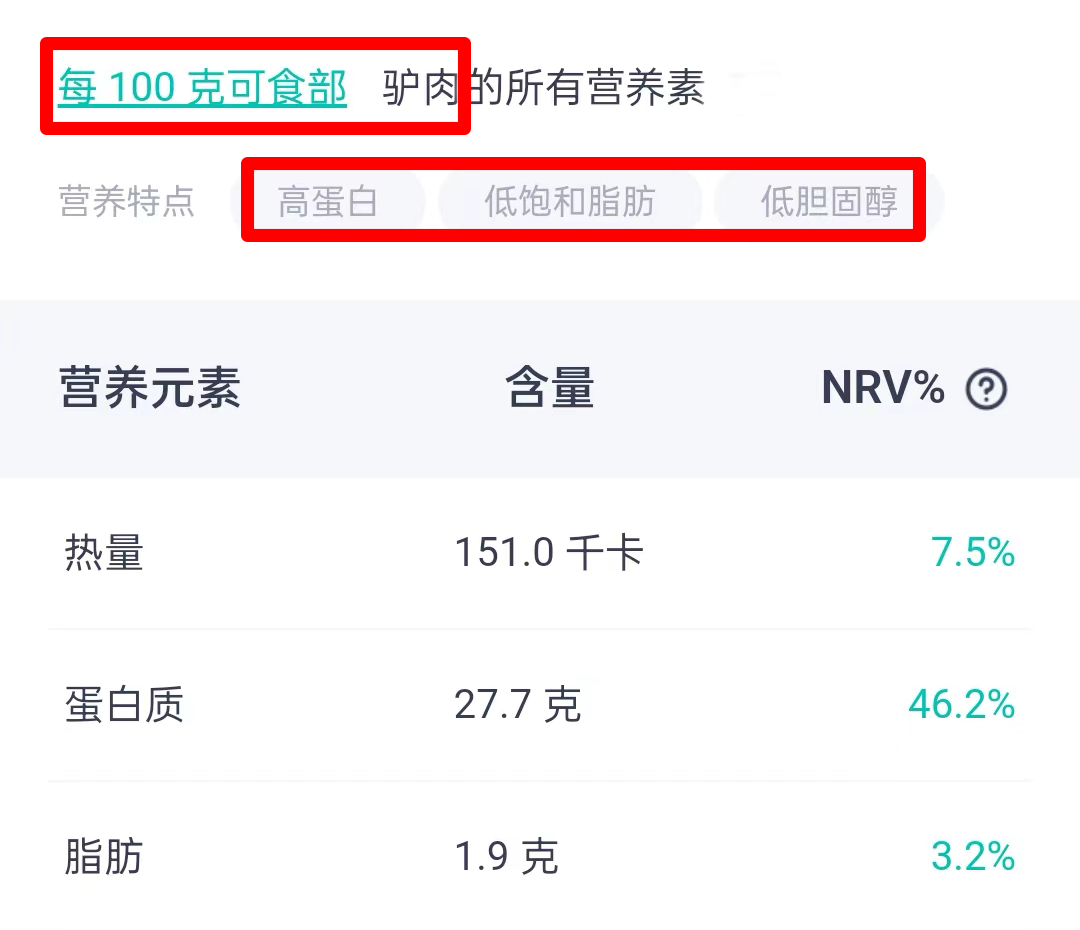This screenshot has width=1080, height=930.
Task: Click the 7.5% NRV value
Action: click(973, 553)
